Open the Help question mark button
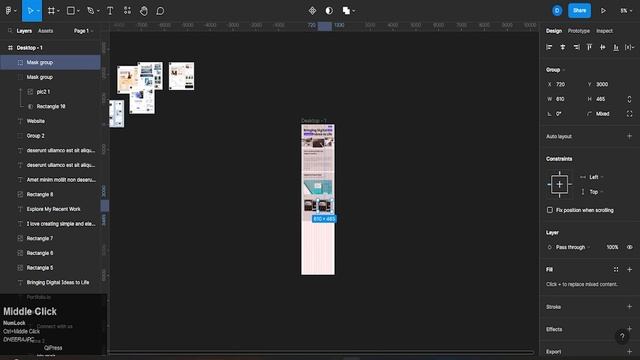 tap(622, 336)
